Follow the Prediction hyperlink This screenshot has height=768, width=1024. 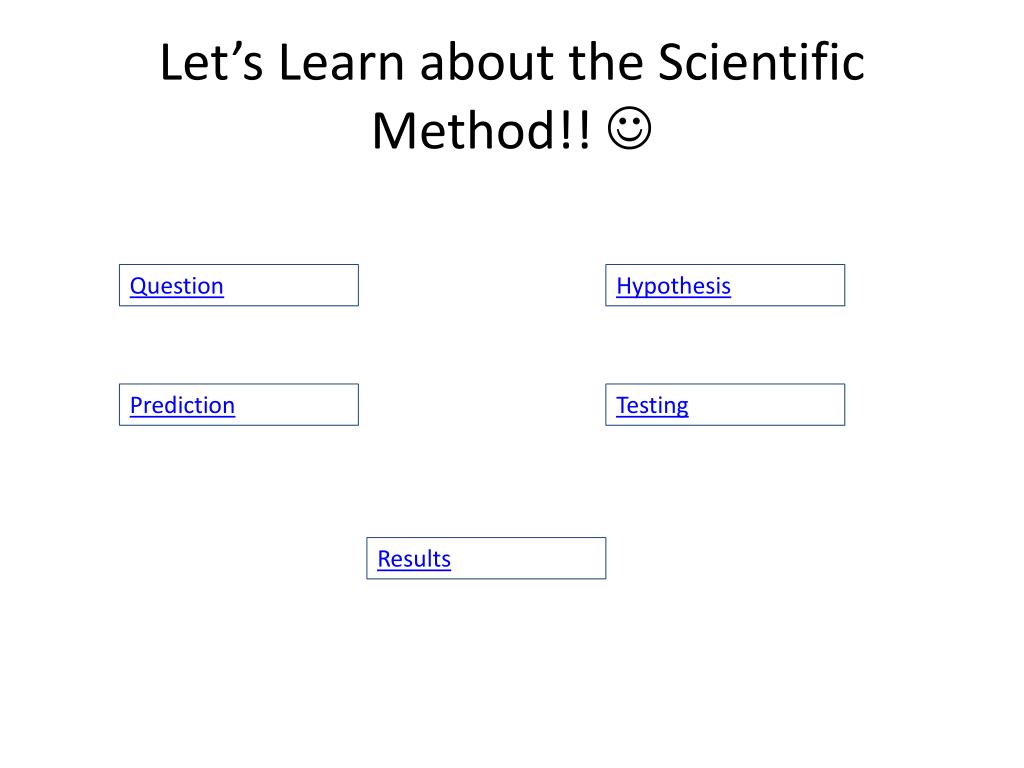(x=182, y=405)
